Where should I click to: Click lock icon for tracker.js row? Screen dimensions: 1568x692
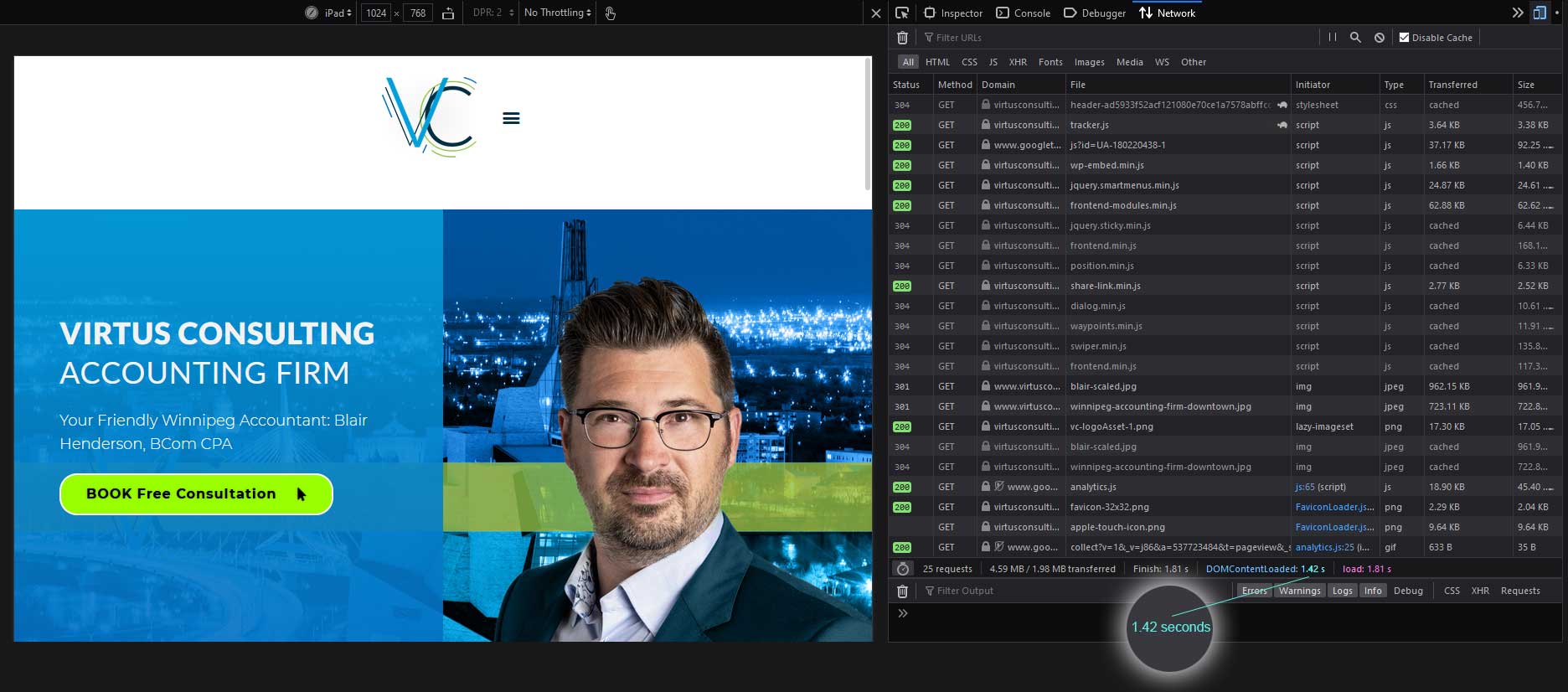tap(986, 125)
